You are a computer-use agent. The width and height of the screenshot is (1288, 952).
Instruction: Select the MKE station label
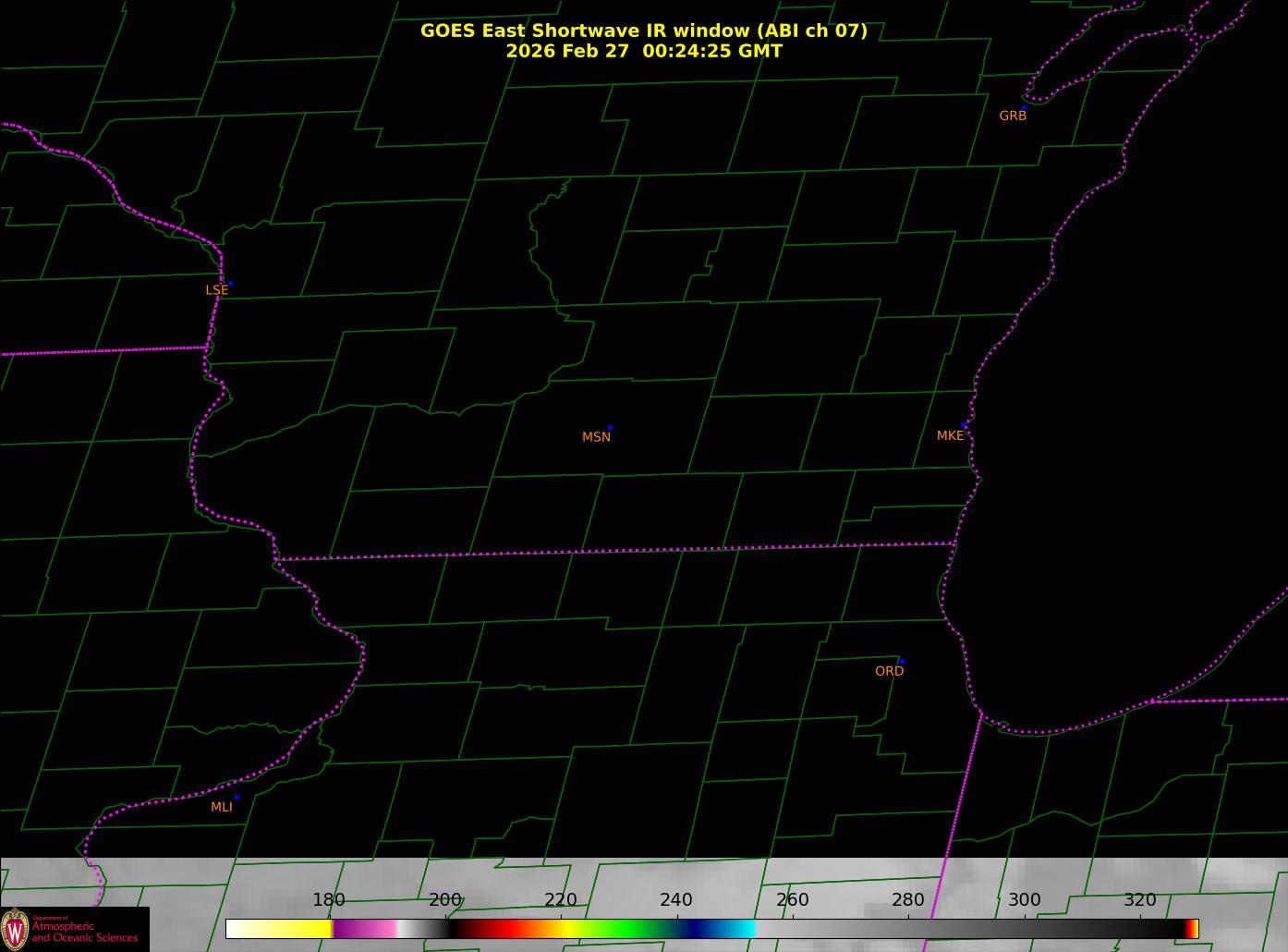point(950,435)
